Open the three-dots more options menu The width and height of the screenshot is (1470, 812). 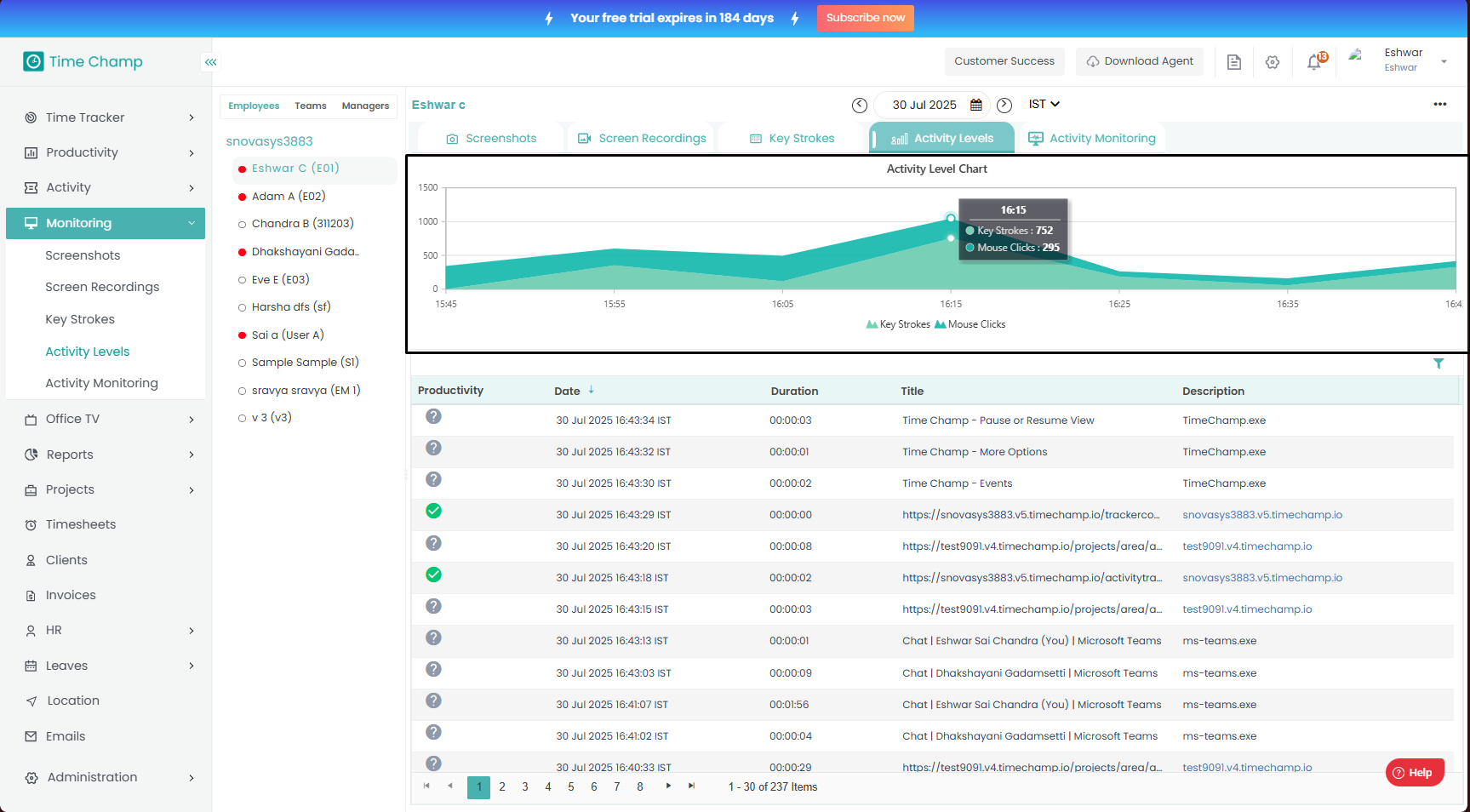(x=1439, y=104)
